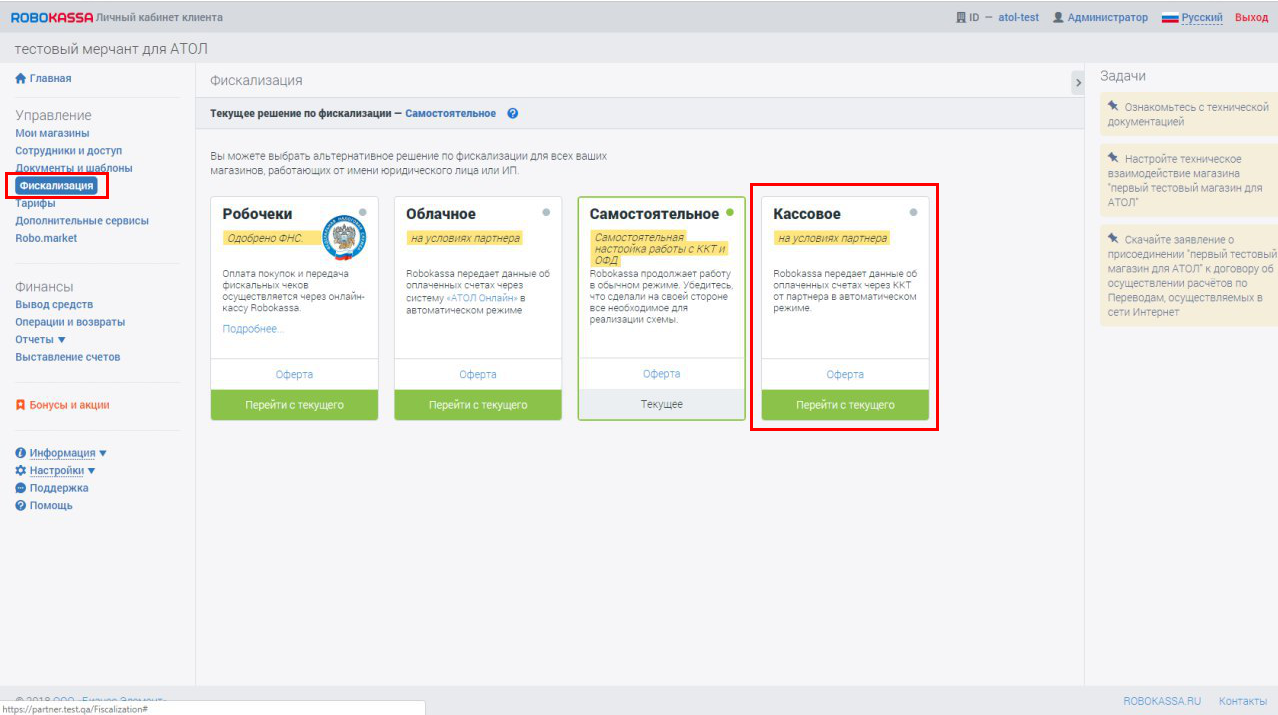Image resolution: width=1278 pixels, height=715 pixels.
Task: Click the Администратор user icon
Action: (1058, 17)
